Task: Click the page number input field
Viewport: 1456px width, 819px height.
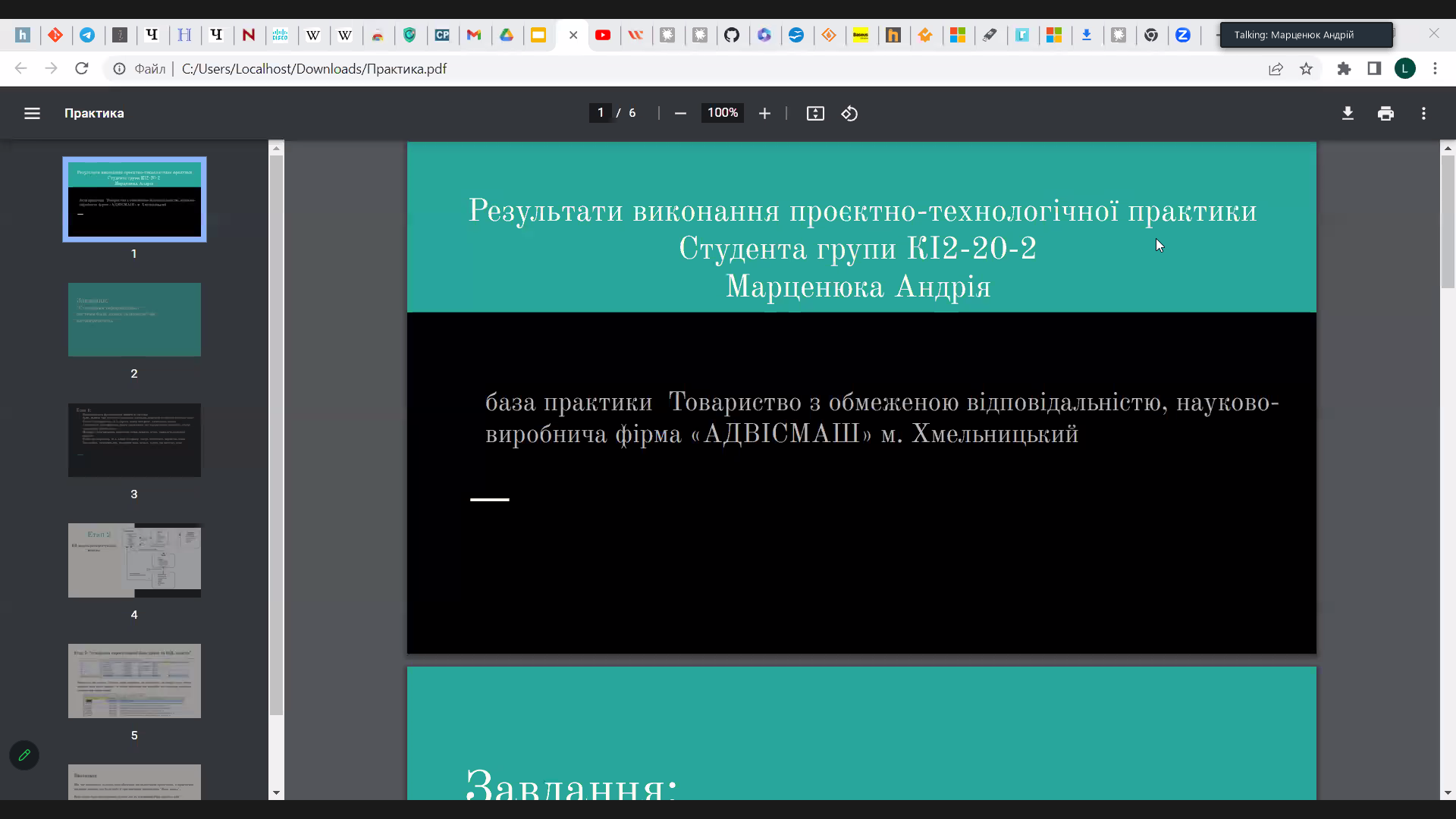Action: (x=601, y=113)
